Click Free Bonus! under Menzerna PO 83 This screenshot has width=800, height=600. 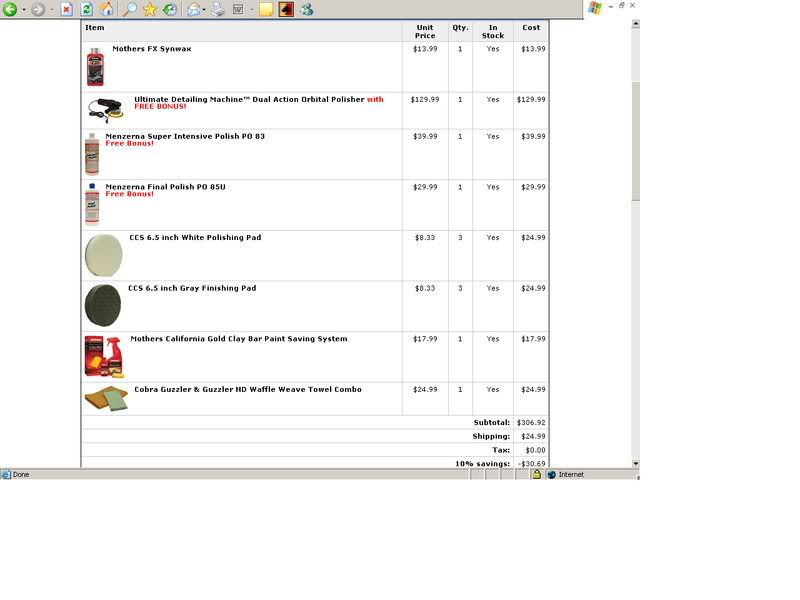[x=130, y=143]
